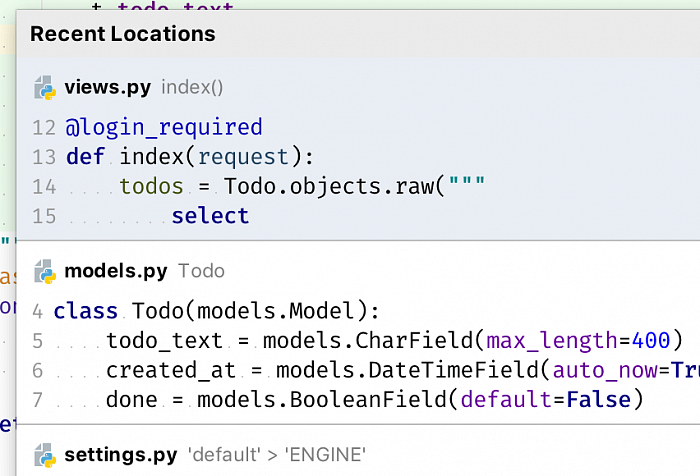Click the settings.py Python file icon
The image size is (700, 476).
[44, 455]
